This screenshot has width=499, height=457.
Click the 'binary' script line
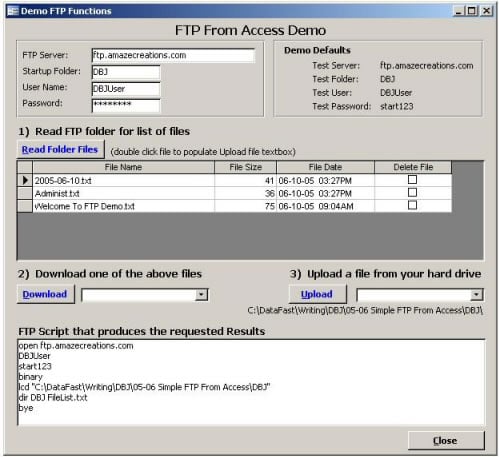click(x=31, y=377)
